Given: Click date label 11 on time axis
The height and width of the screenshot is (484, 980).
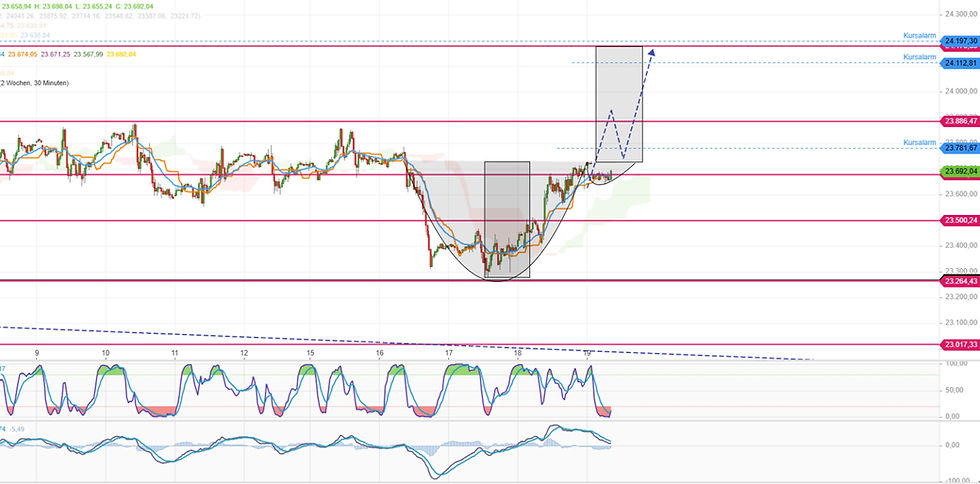Looking at the screenshot, I should tap(174, 353).
